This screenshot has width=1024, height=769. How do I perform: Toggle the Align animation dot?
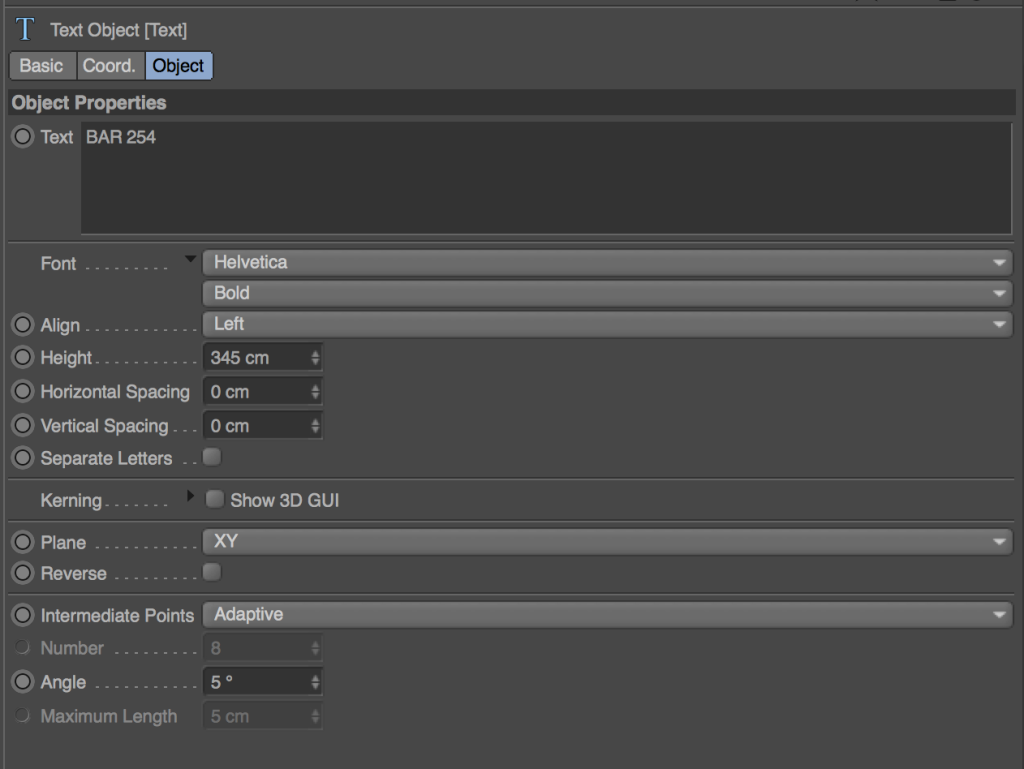click(x=23, y=324)
